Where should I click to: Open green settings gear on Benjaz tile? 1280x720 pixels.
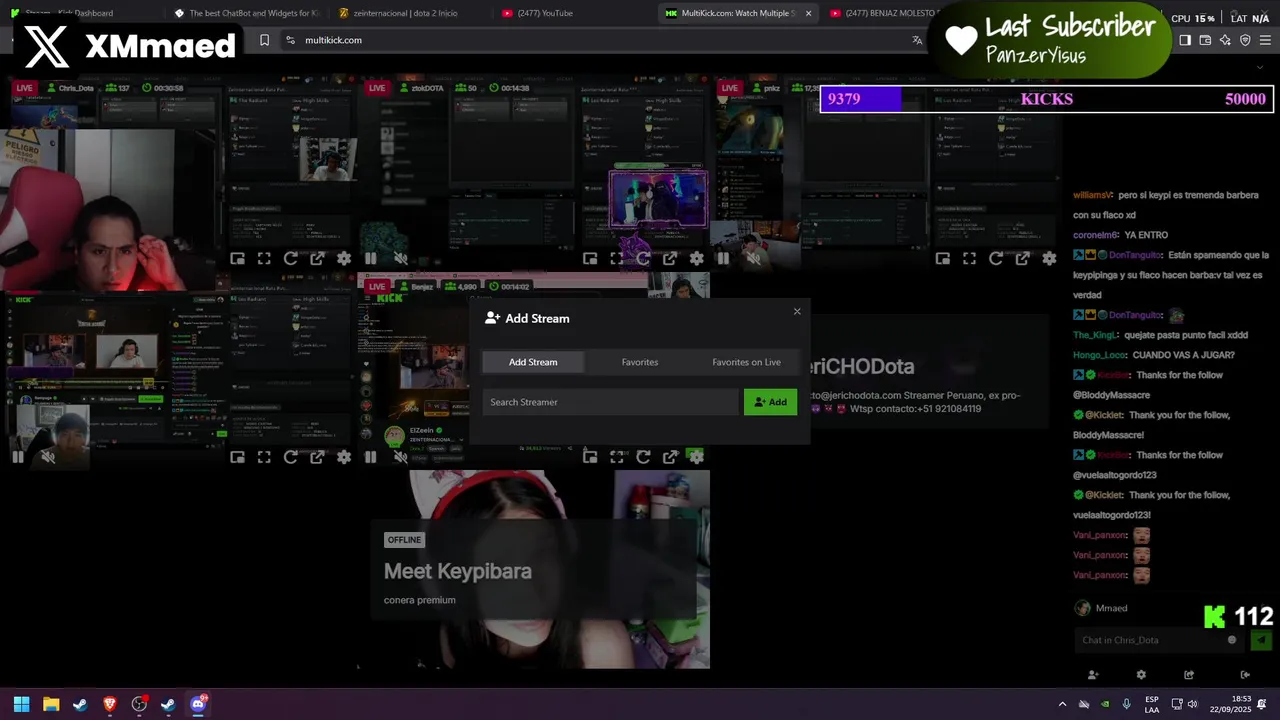pyautogui.click(x=697, y=457)
